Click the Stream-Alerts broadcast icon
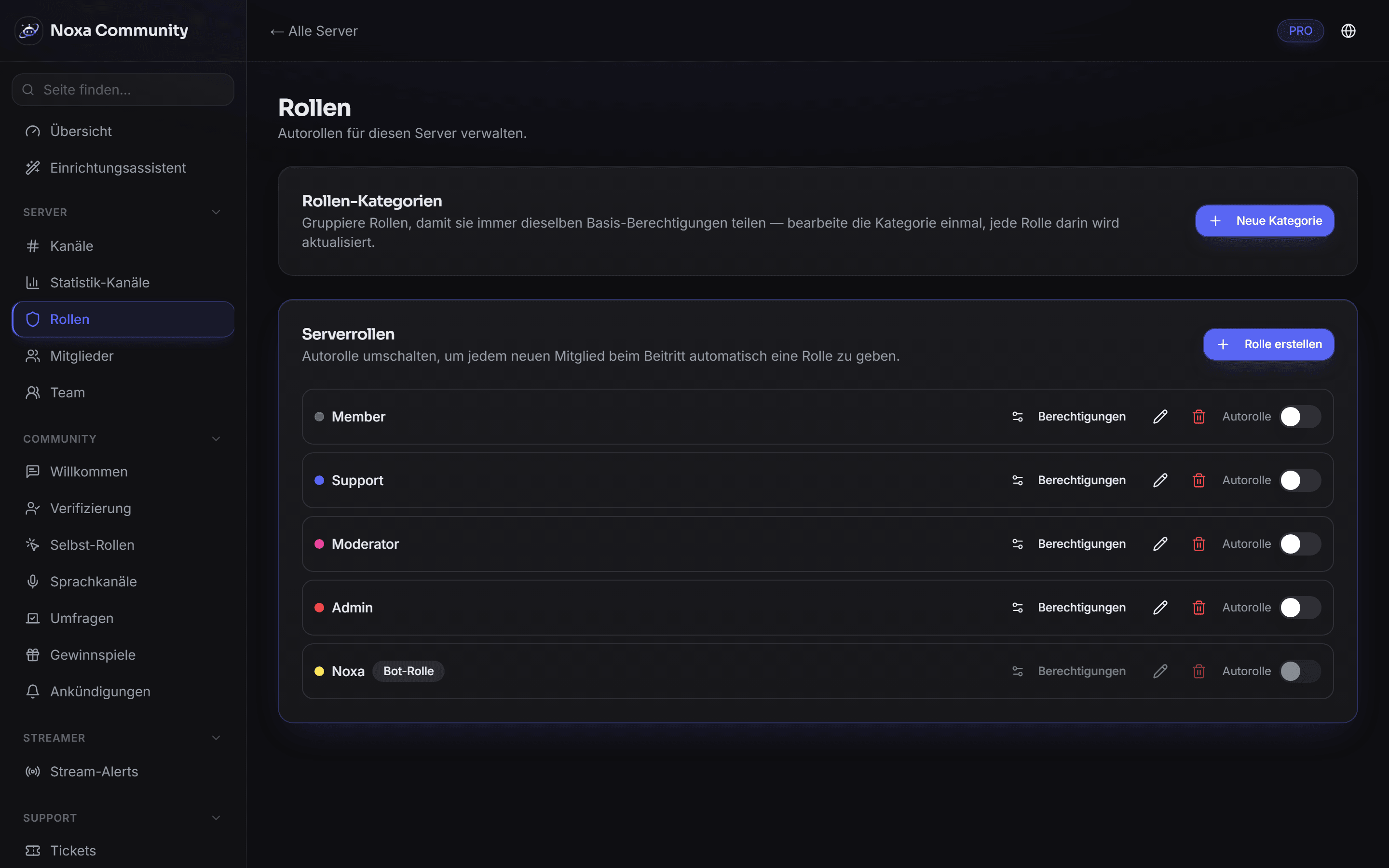This screenshot has height=868, width=1389. 33,772
